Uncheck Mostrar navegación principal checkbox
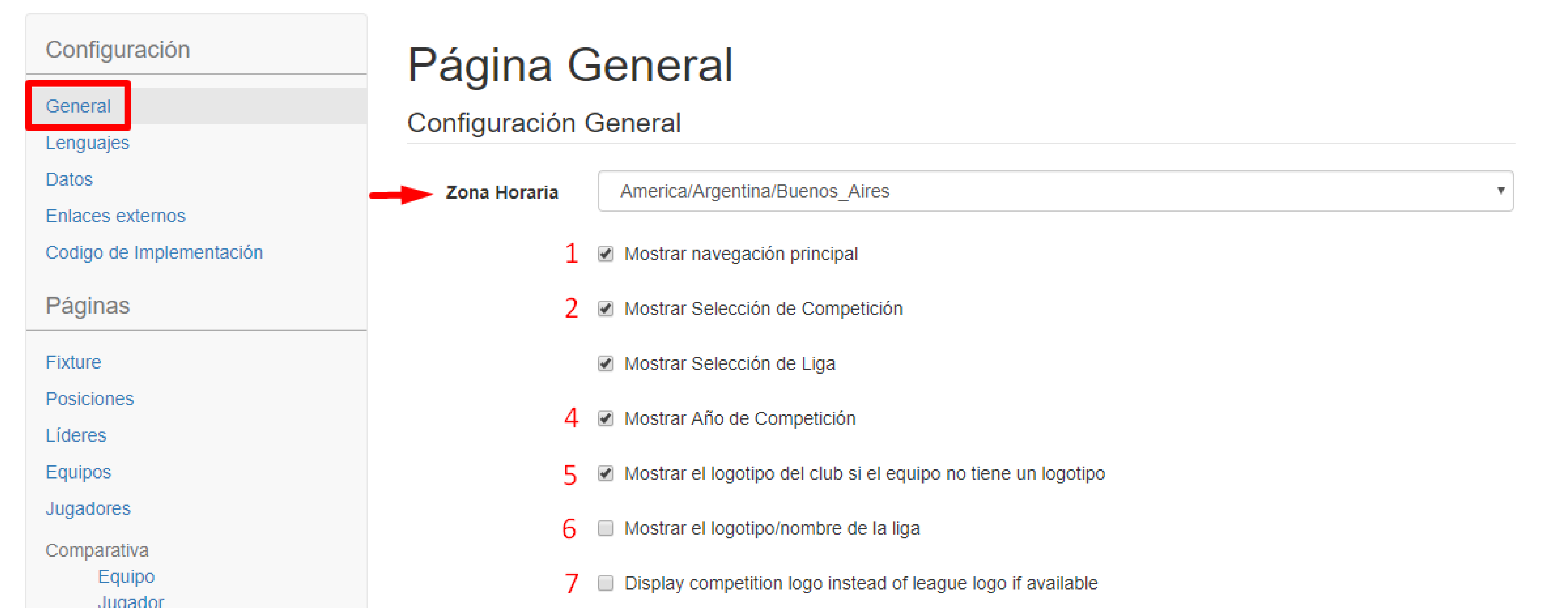This screenshot has height=608, width=1568. pos(605,254)
